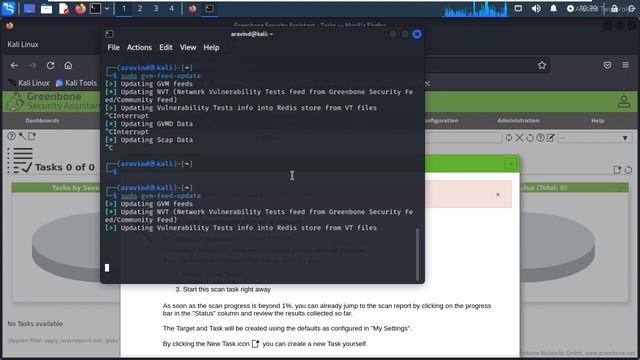Update the filter with the refresh icon
Viewport: 640px width, 360px height.
coord(509,138)
